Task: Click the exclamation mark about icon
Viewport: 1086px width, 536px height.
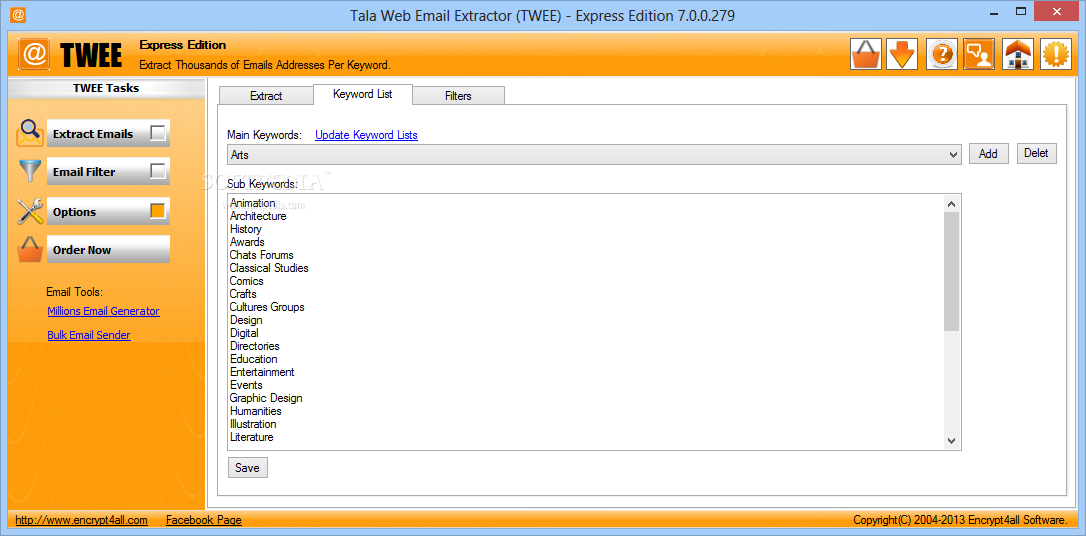Action: [1056, 54]
